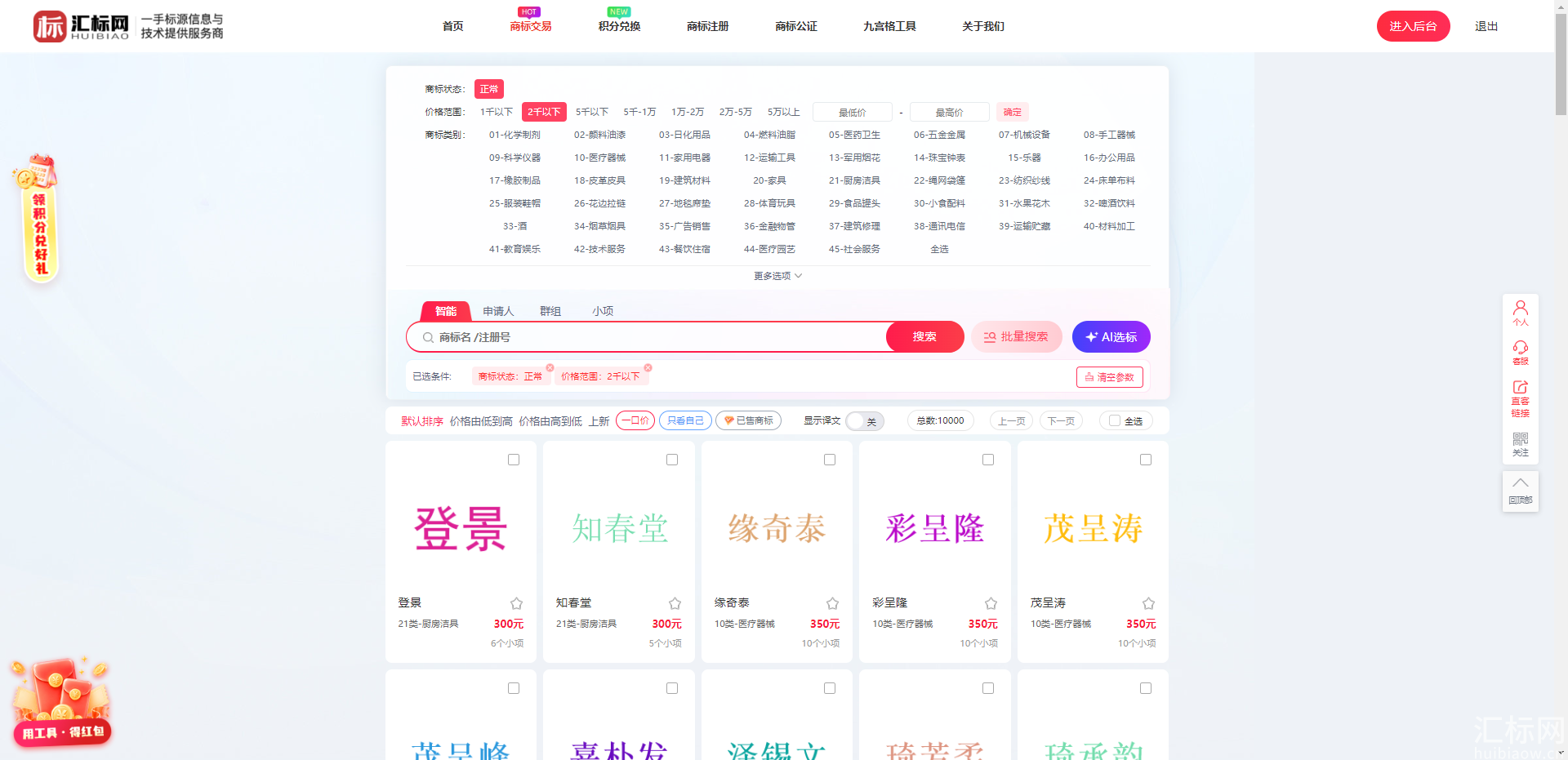Toggle the 显示译文 switch
The height and width of the screenshot is (760, 1568).
864,421
